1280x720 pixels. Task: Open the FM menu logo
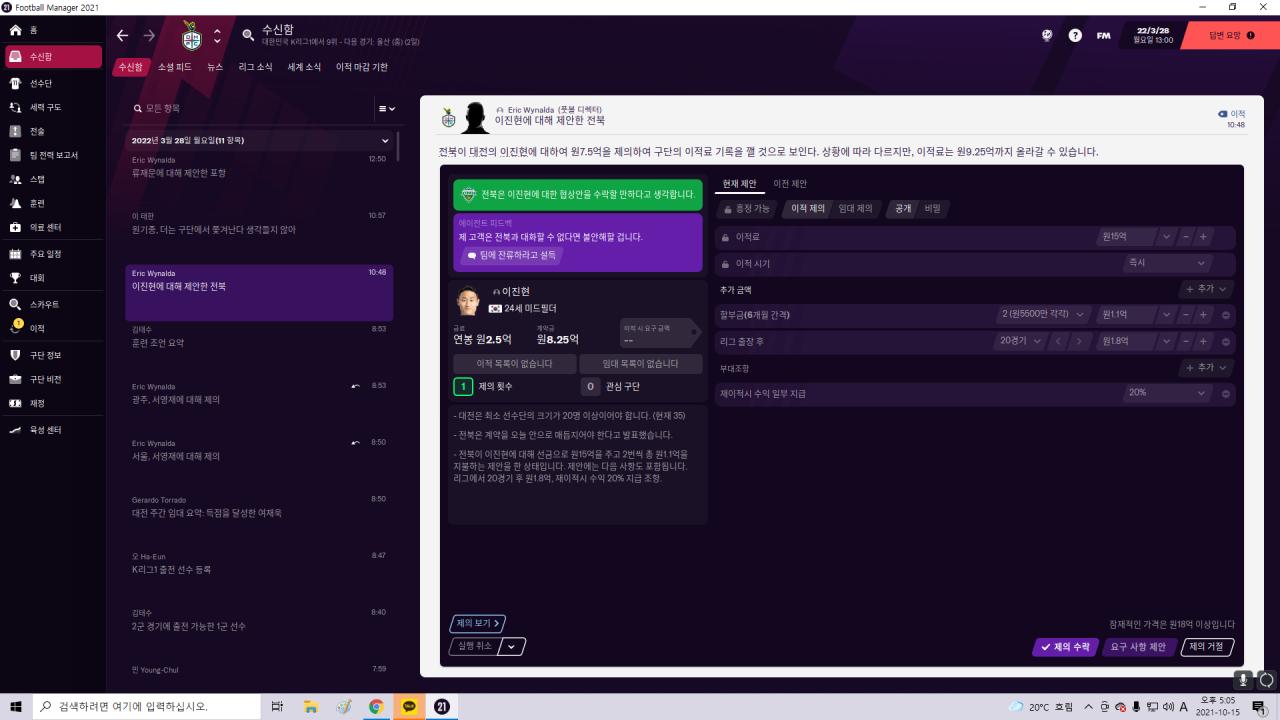[x=1103, y=35]
